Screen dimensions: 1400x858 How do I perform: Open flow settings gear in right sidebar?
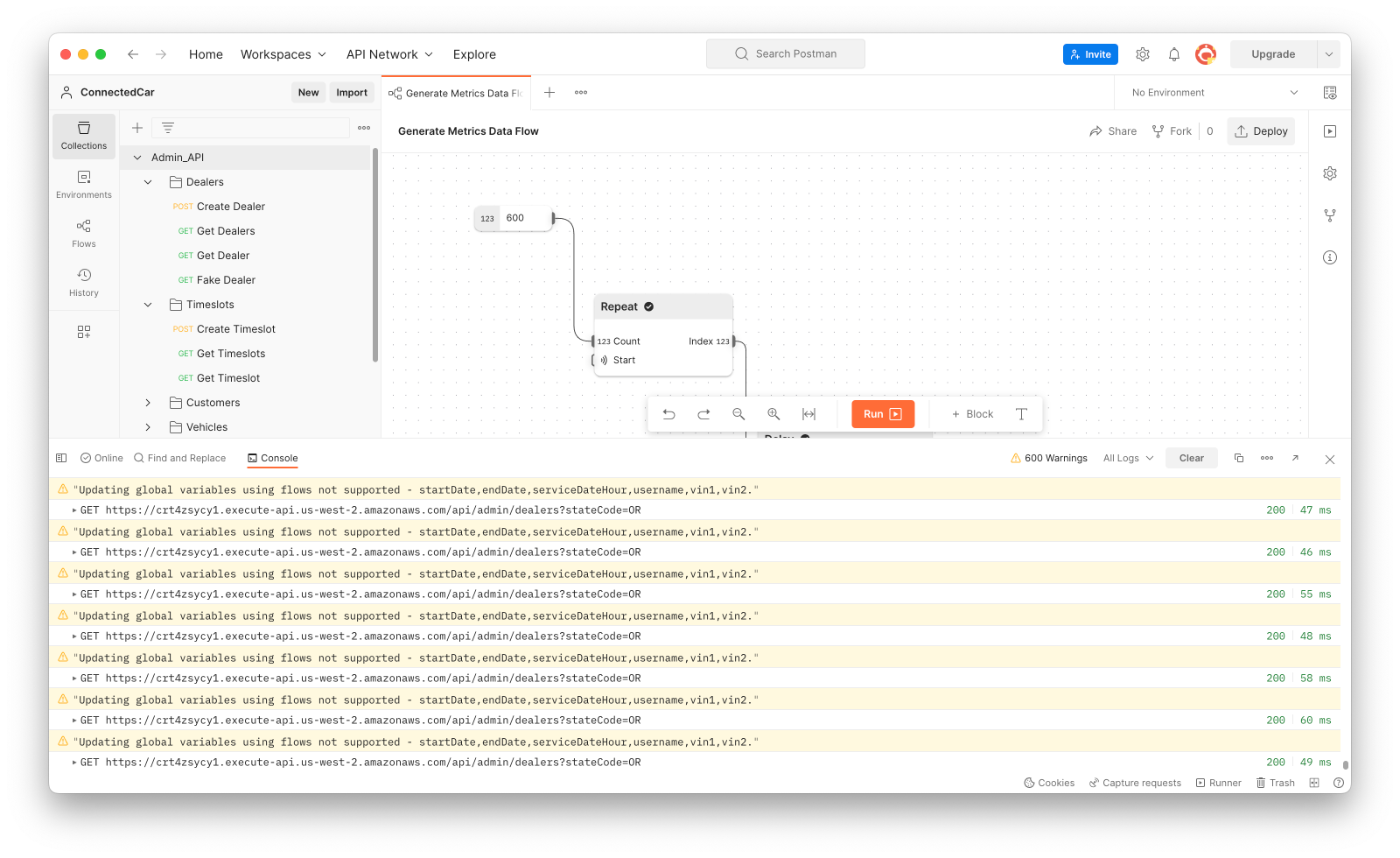(x=1330, y=173)
